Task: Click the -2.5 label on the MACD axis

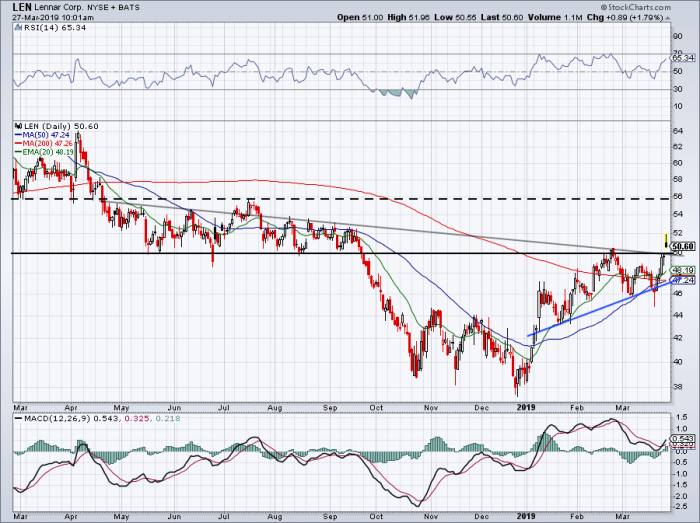Action: coord(680,506)
